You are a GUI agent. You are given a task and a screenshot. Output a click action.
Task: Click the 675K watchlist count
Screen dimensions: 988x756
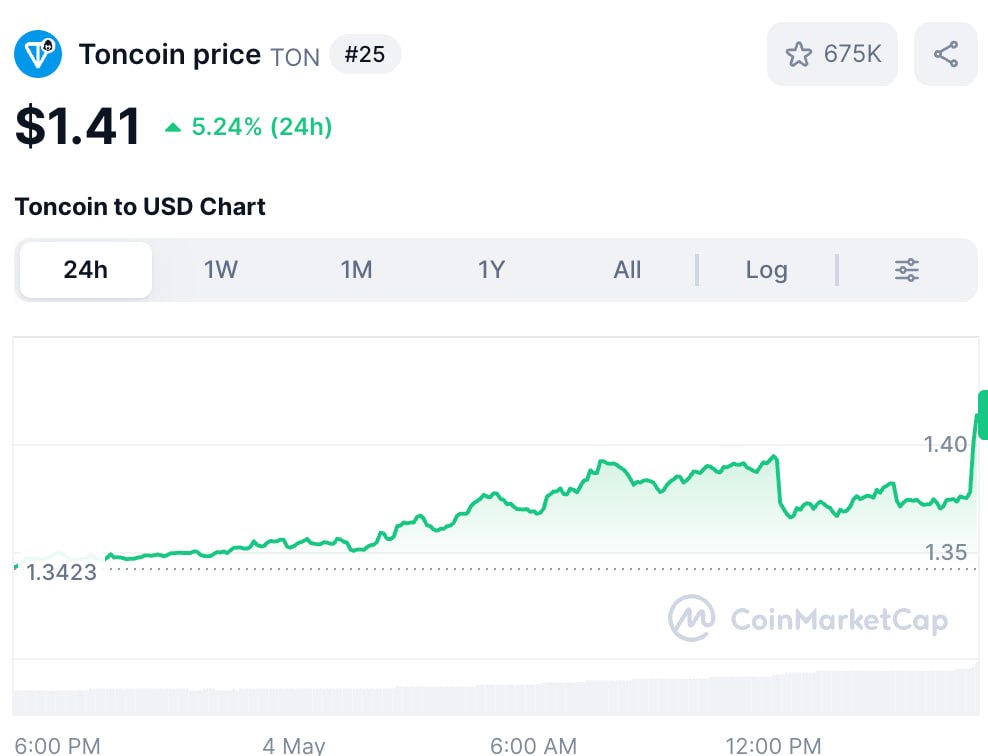(x=853, y=54)
